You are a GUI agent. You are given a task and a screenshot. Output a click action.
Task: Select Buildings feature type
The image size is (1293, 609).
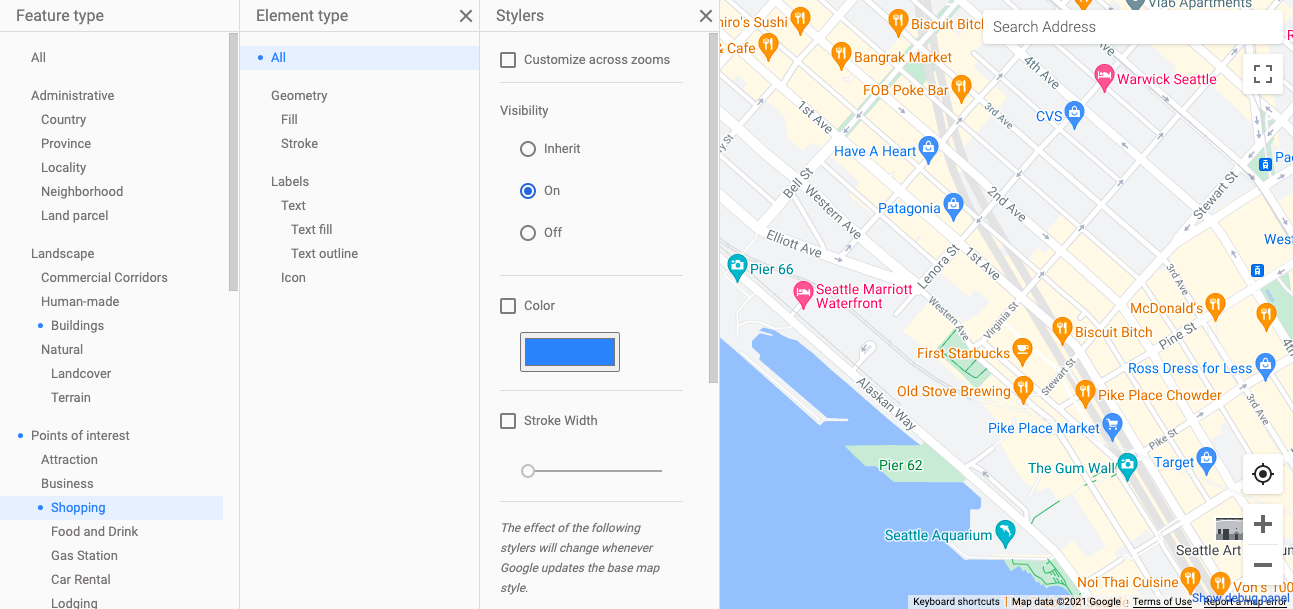pos(78,326)
